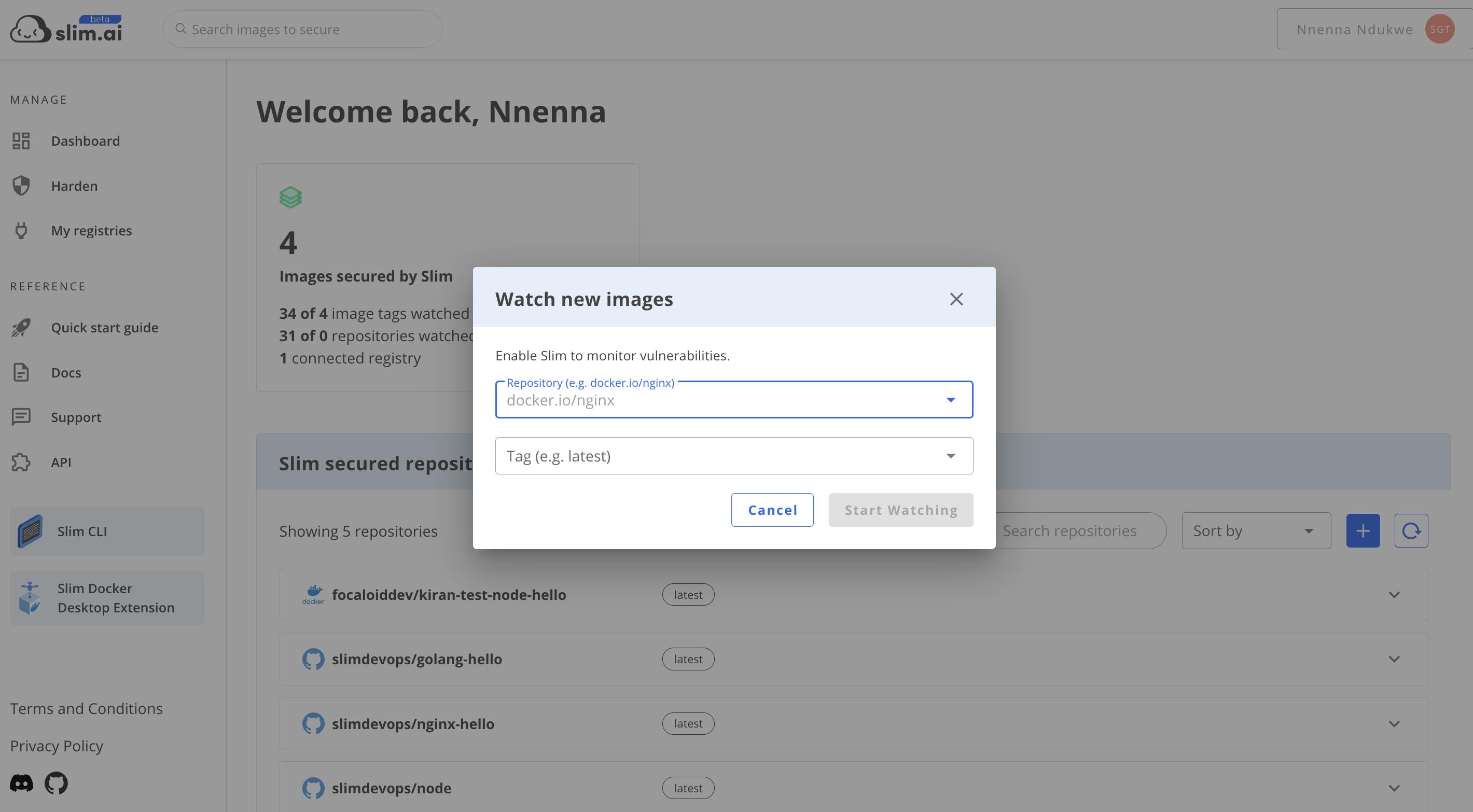Screen dimensions: 1473x812
Task: Click the Quick start guide rocket icon
Action: click(x=21, y=328)
